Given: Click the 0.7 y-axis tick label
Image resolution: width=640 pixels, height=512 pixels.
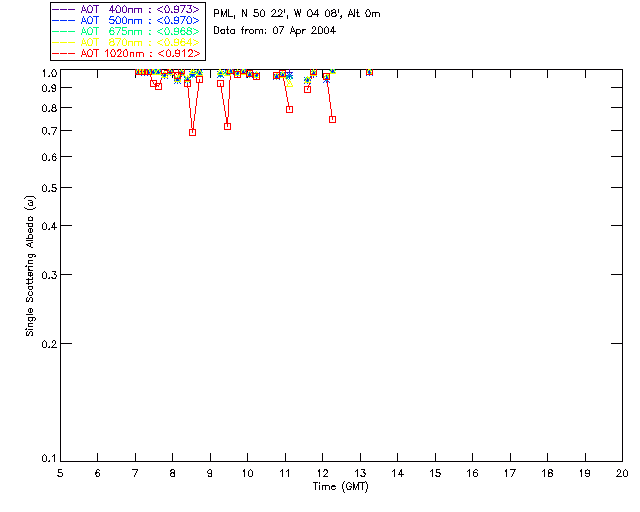Looking at the screenshot, I should 49,131.
